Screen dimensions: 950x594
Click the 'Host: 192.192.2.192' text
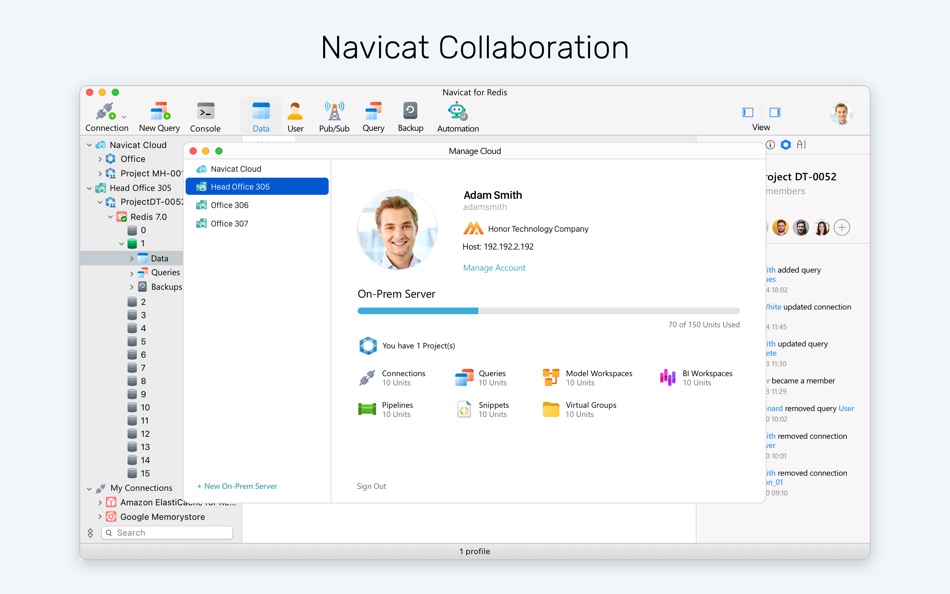(x=498, y=247)
